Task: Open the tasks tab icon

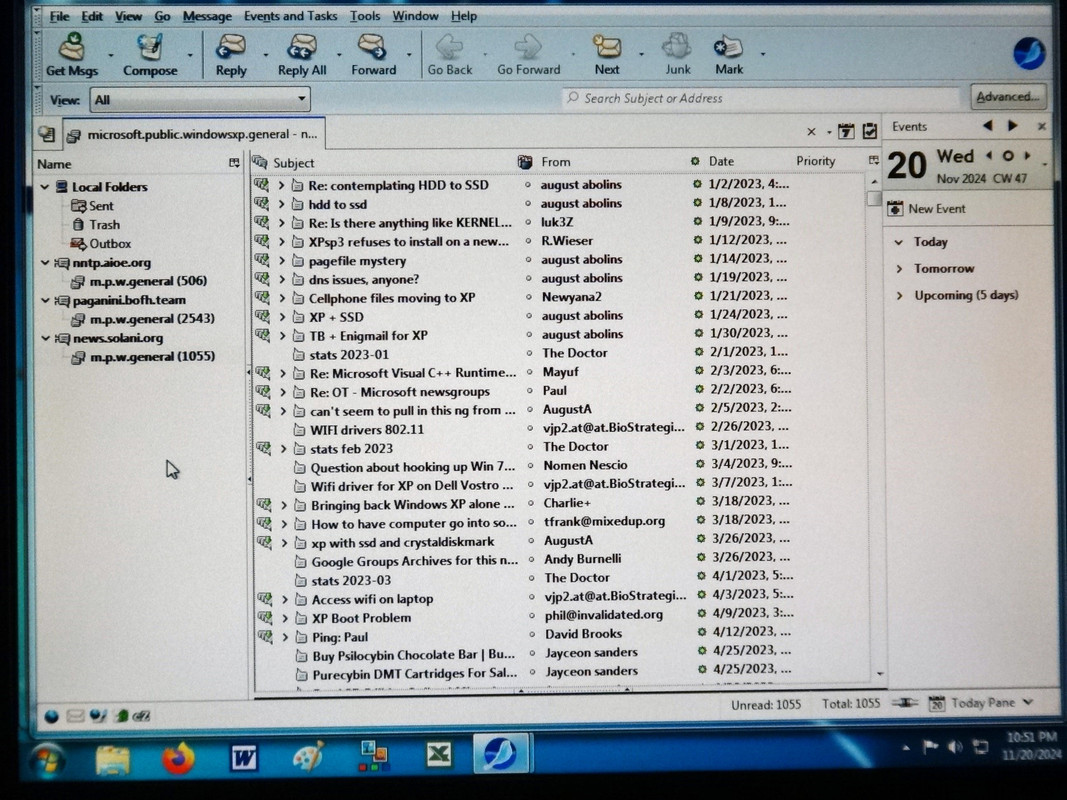Action: (870, 131)
